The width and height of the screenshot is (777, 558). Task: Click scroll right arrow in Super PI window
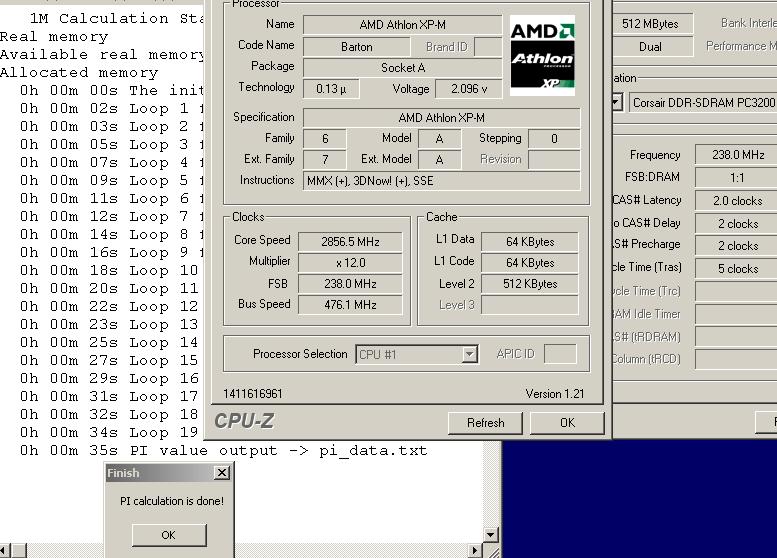[x=474, y=550]
